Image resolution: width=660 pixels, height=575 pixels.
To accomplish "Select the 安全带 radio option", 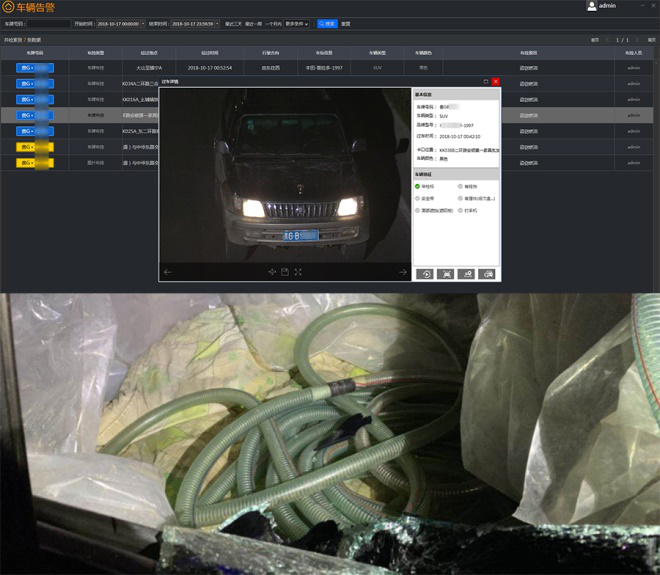I will pos(418,198).
